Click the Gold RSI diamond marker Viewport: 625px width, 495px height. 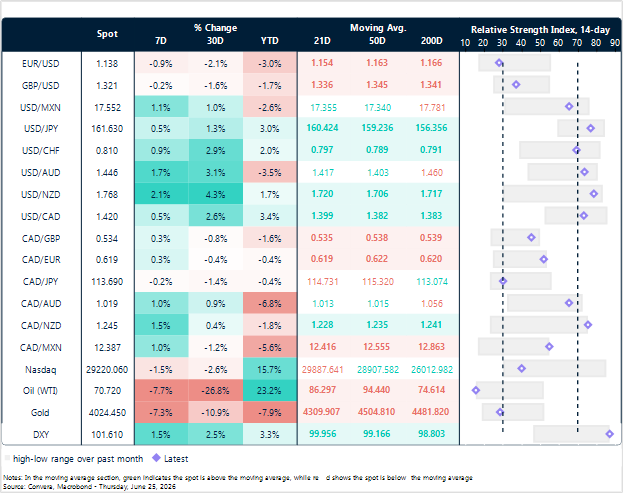click(x=501, y=412)
